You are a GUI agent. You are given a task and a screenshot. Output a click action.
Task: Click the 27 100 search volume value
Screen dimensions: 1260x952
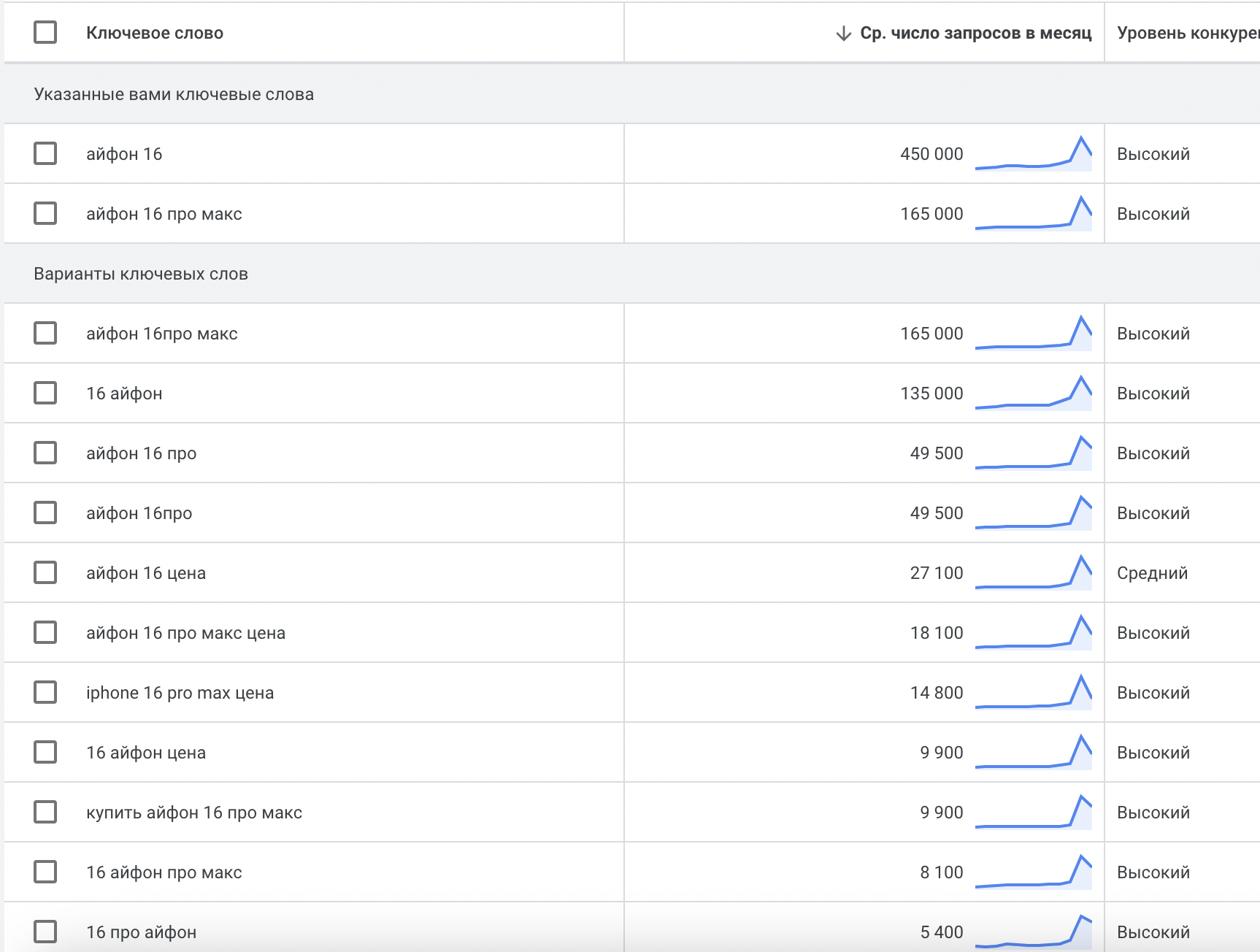pos(937,573)
